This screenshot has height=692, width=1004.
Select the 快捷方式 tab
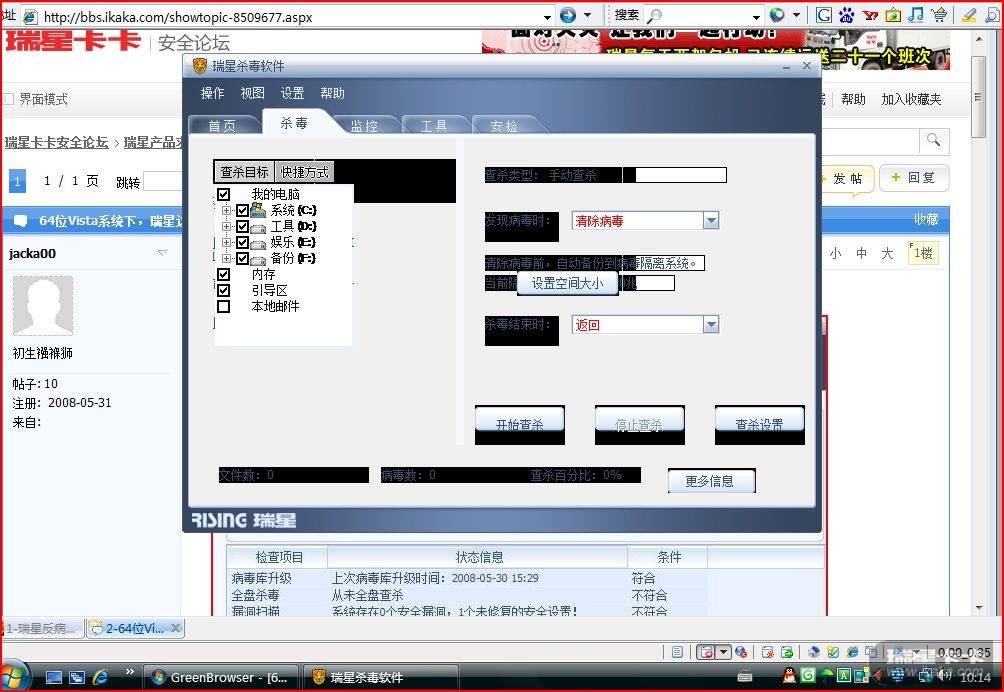tap(304, 172)
